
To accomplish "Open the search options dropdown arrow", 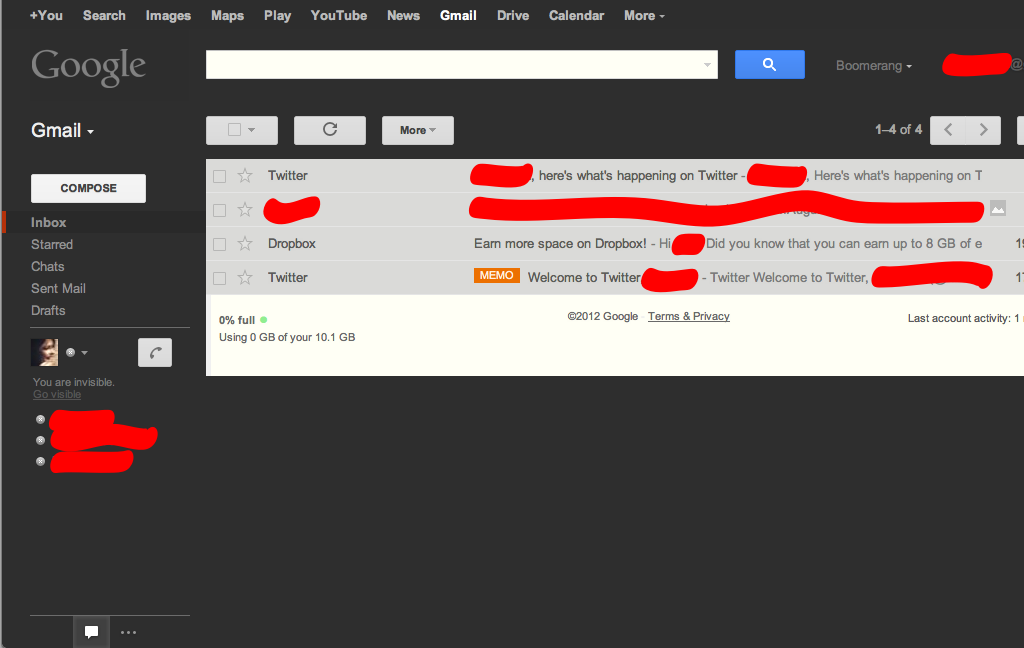I will [707, 65].
